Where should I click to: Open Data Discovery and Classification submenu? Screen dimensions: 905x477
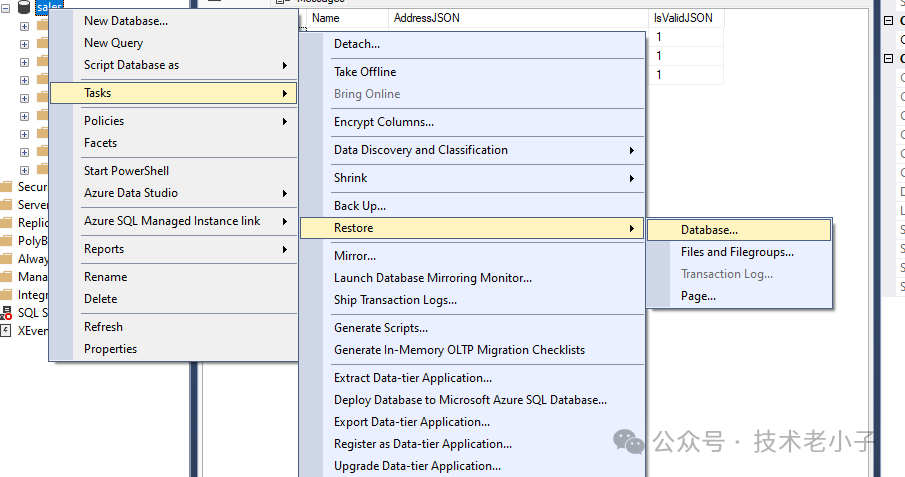(x=420, y=150)
